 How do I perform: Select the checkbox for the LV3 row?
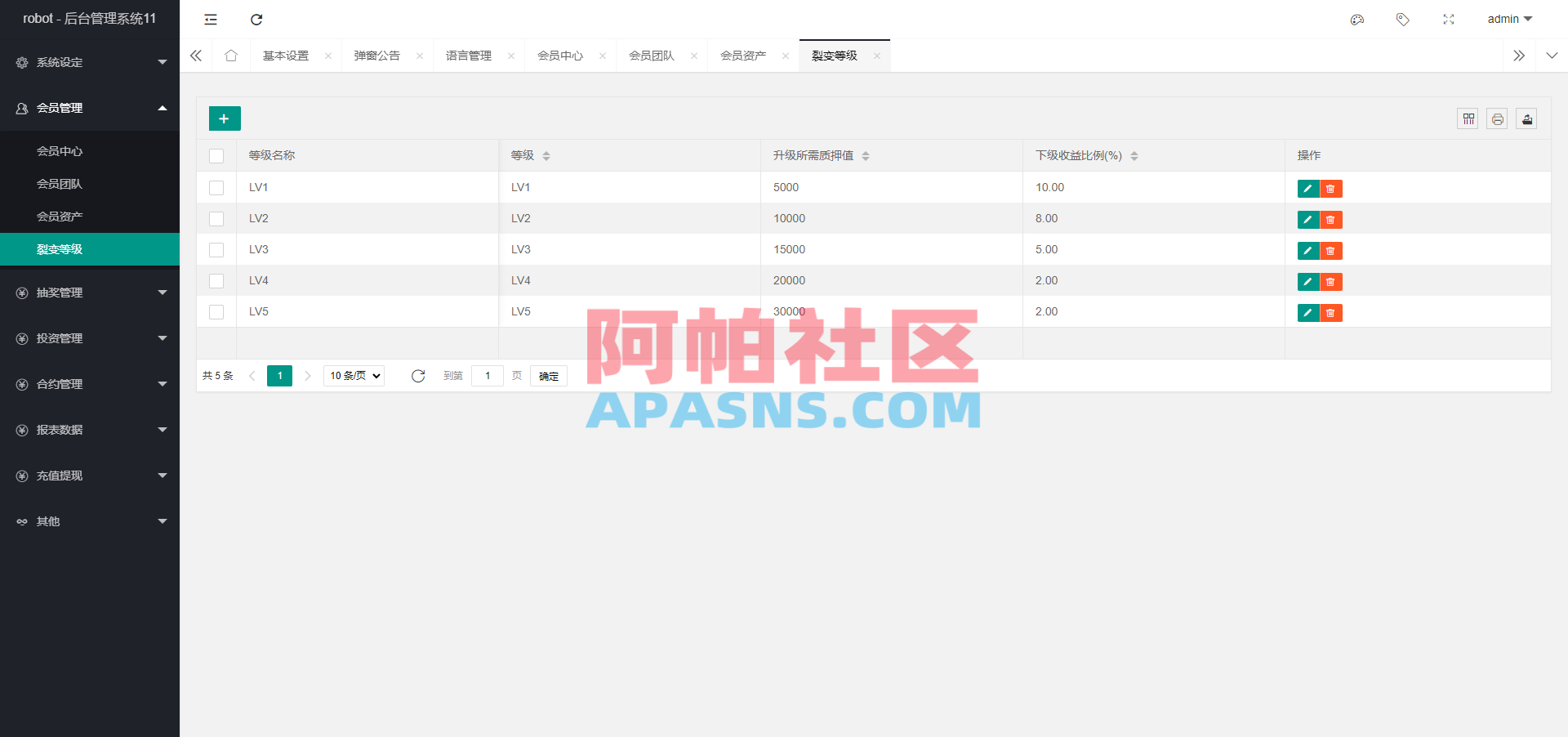pyautogui.click(x=216, y=250)
